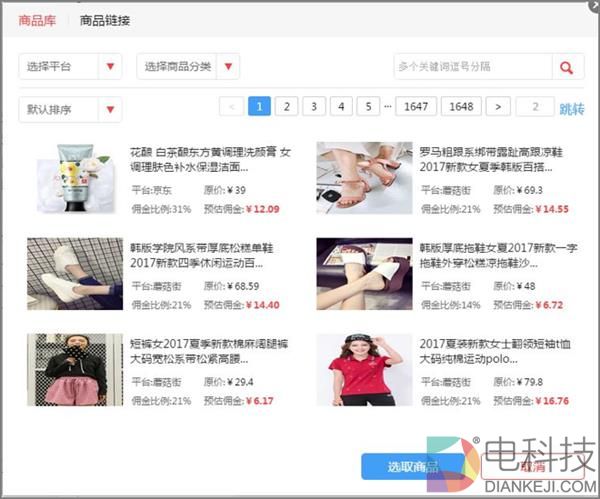Click the estimated commission ¥6.72
The width and height of the screenshot is (600, 499).
549,305
